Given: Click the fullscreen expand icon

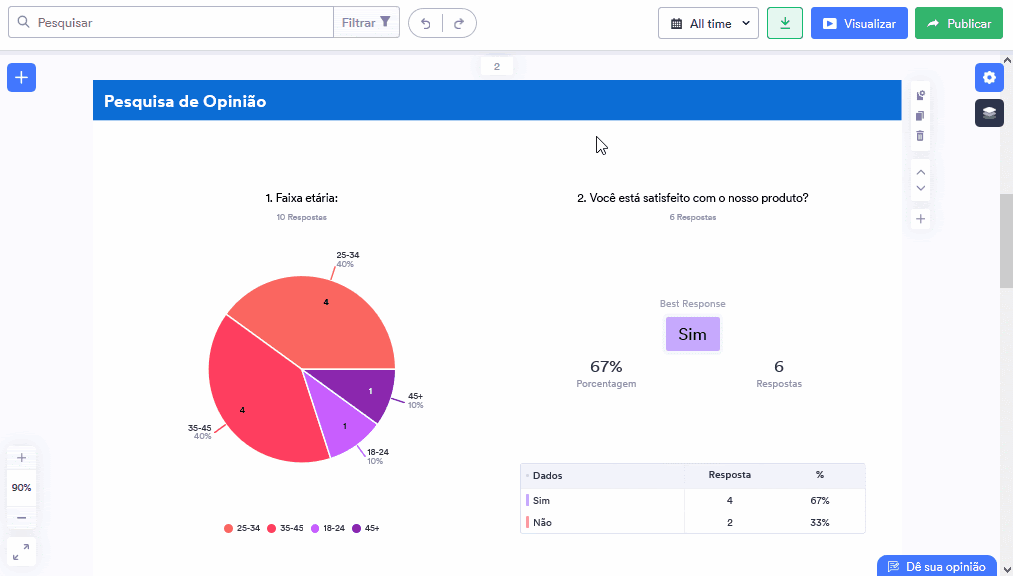Looking at the screenshot, I should (21, 551).
